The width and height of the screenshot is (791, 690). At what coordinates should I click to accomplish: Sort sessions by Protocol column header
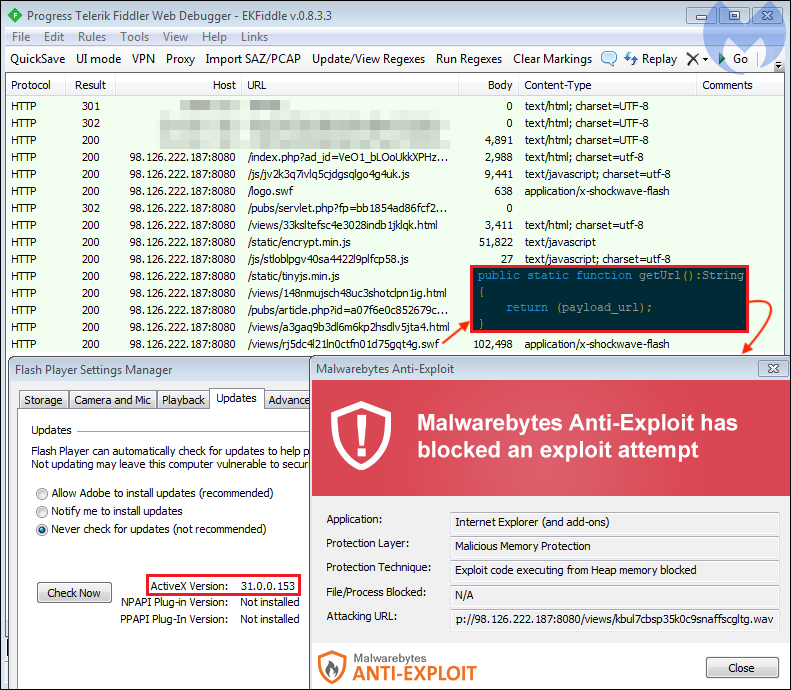click(x=36, y=85)
